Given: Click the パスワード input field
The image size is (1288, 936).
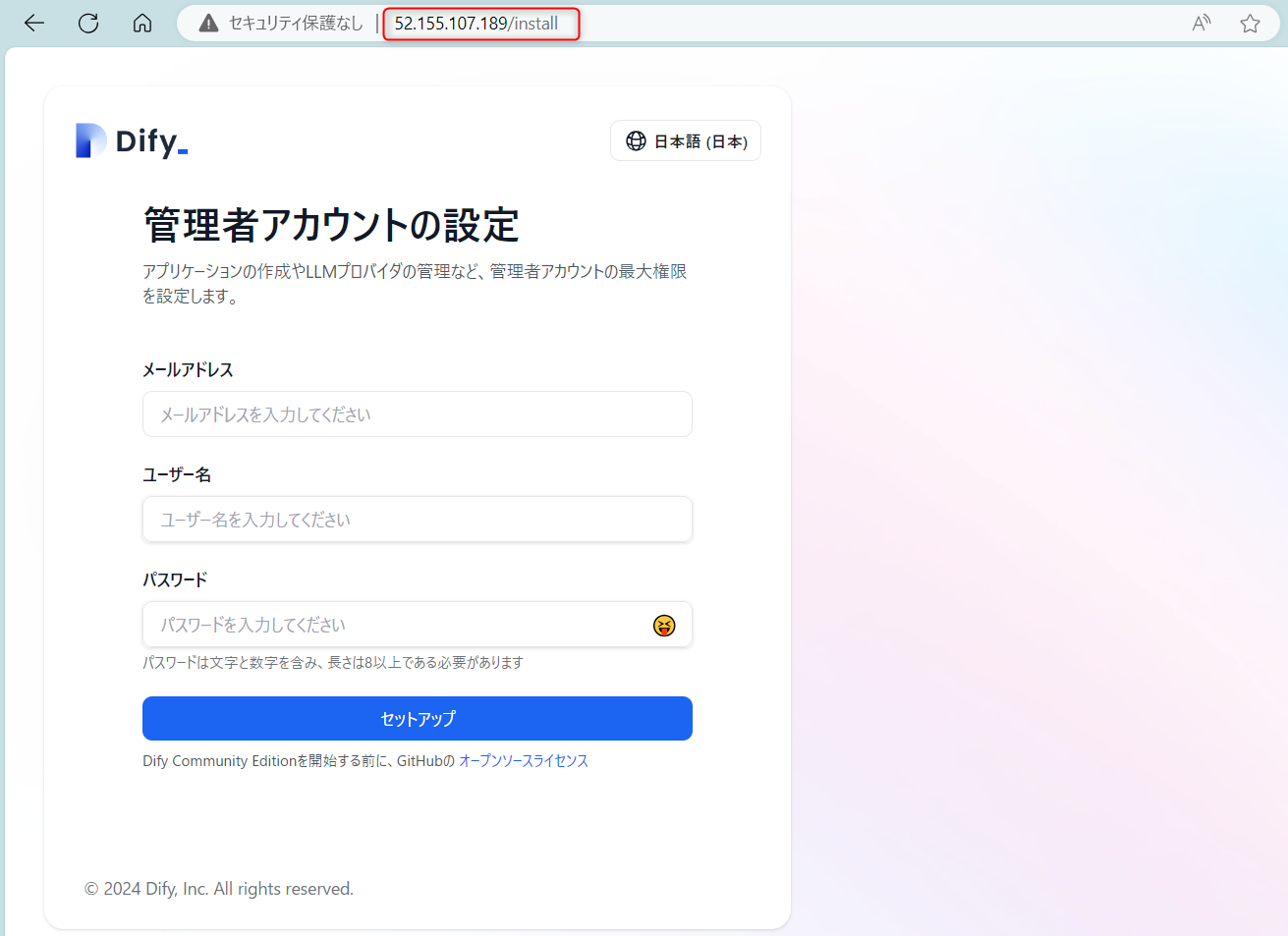Looking at the screenshot, I should click(x=393, y=625).
